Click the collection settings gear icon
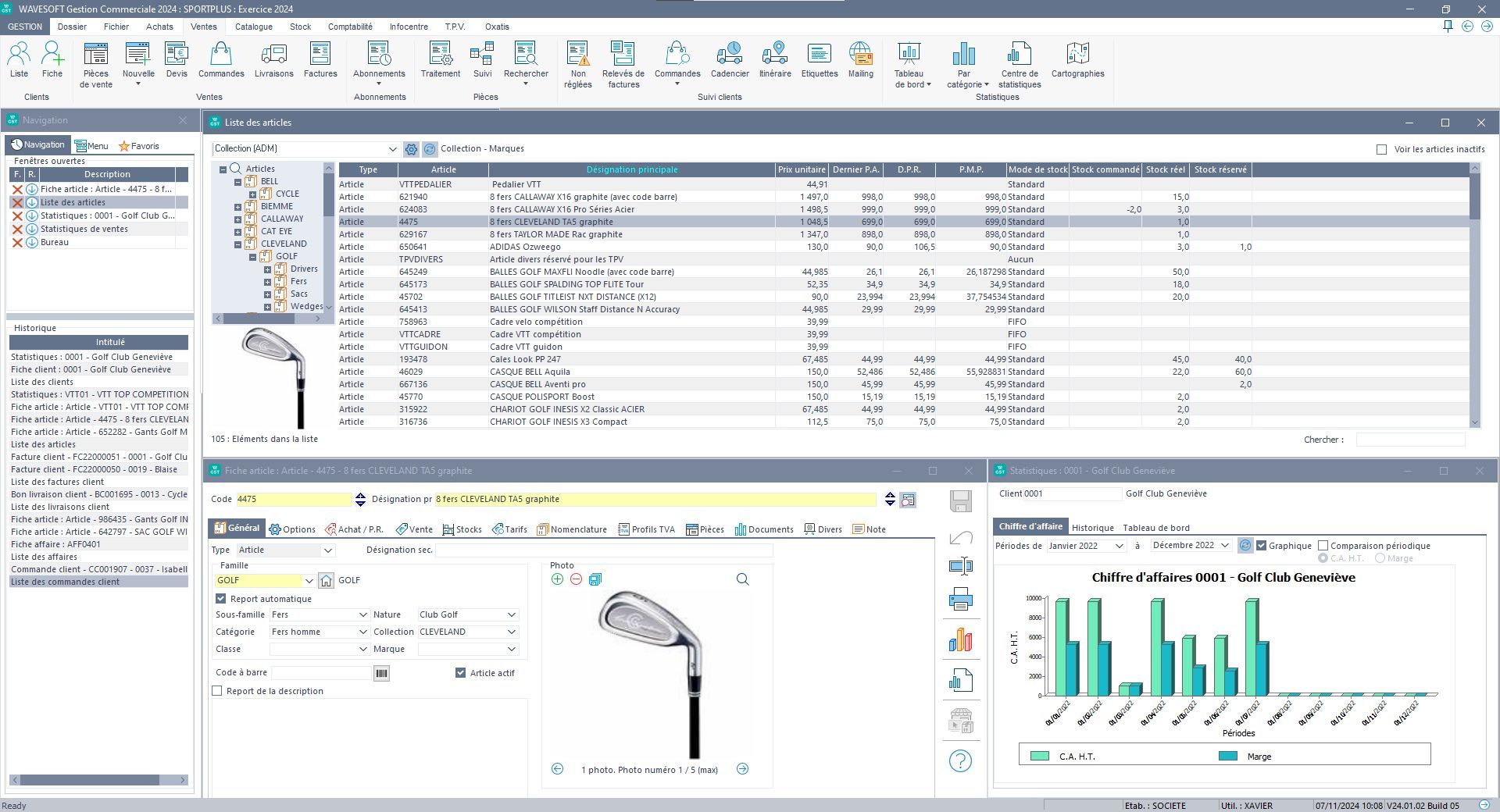 (x=411, y=149)
